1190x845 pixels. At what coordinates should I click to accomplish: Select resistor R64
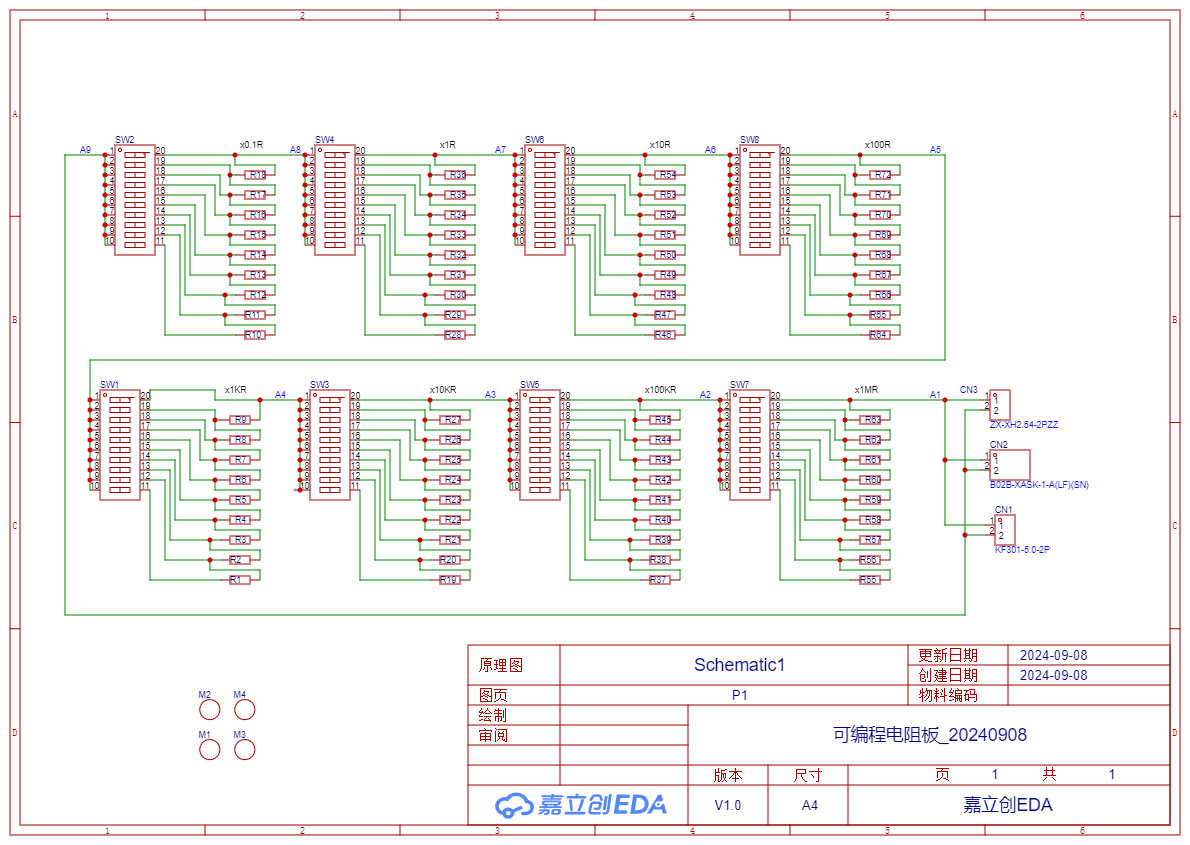878,335
